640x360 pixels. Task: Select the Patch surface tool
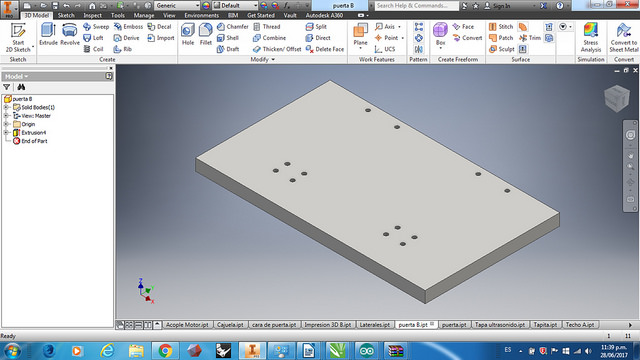(x=501, y=38)
